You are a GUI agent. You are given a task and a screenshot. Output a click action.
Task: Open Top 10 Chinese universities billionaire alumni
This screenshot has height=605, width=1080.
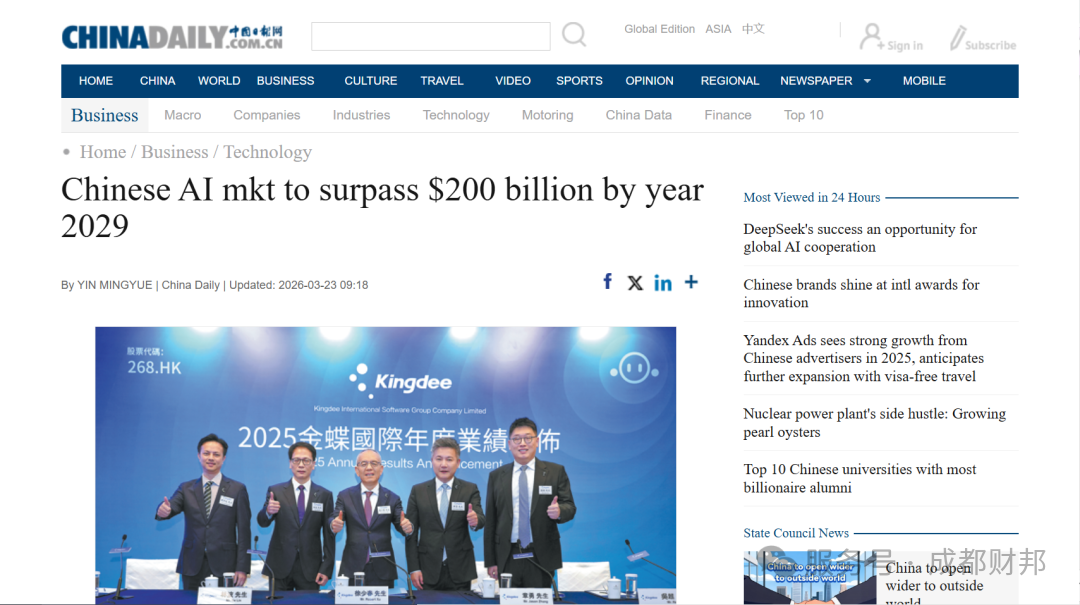click(x=860, y=478)
